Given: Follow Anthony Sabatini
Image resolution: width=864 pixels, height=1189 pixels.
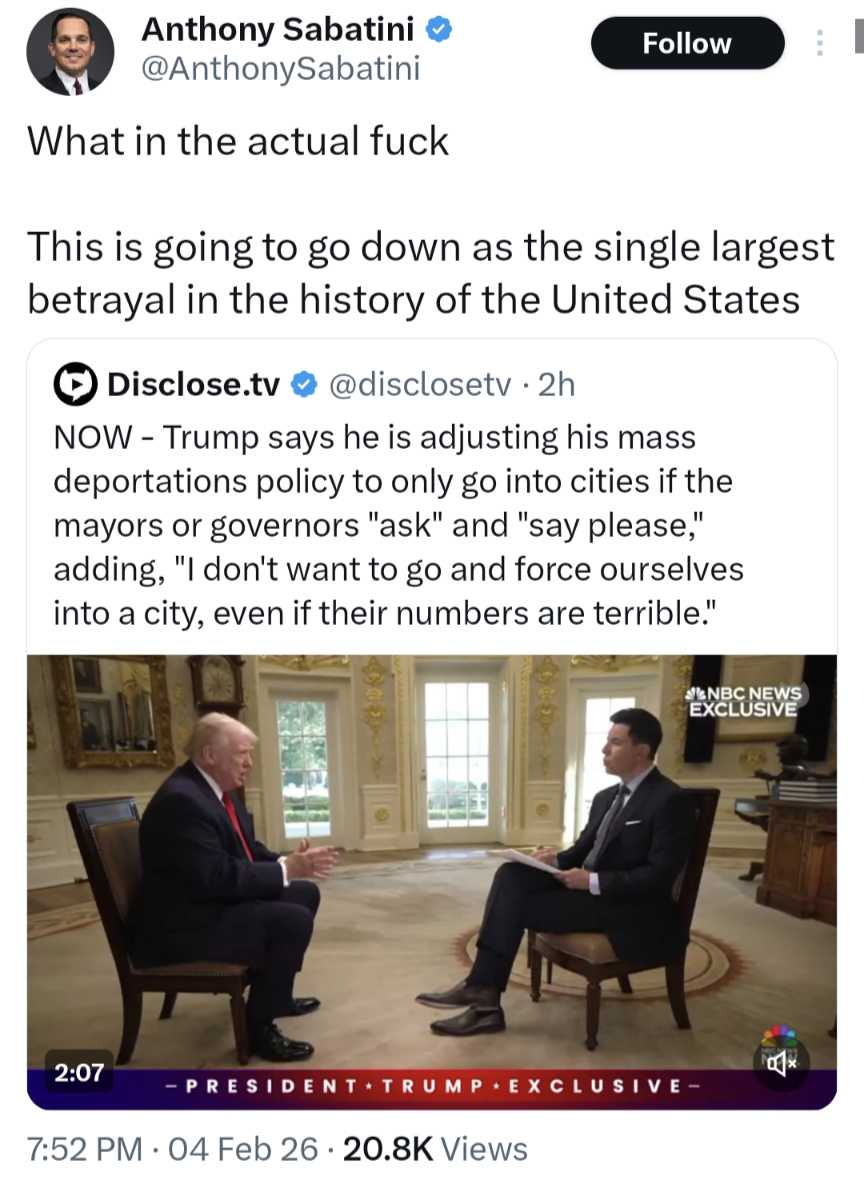Looking at the screenshot, I should pos(687,43).
